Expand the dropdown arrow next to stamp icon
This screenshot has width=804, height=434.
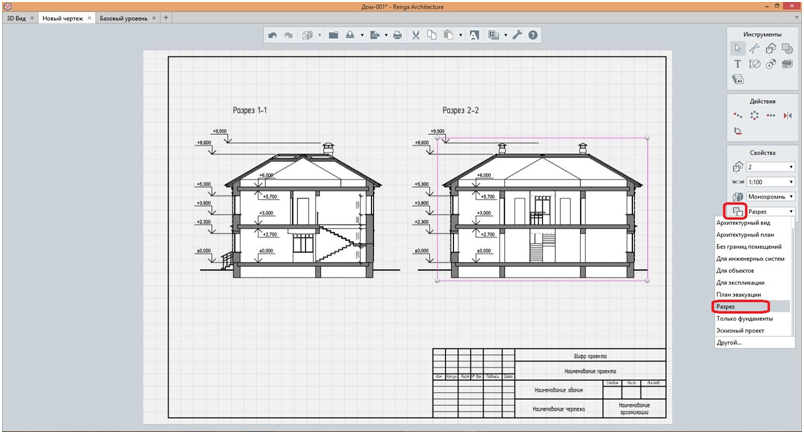pos(362,35)
